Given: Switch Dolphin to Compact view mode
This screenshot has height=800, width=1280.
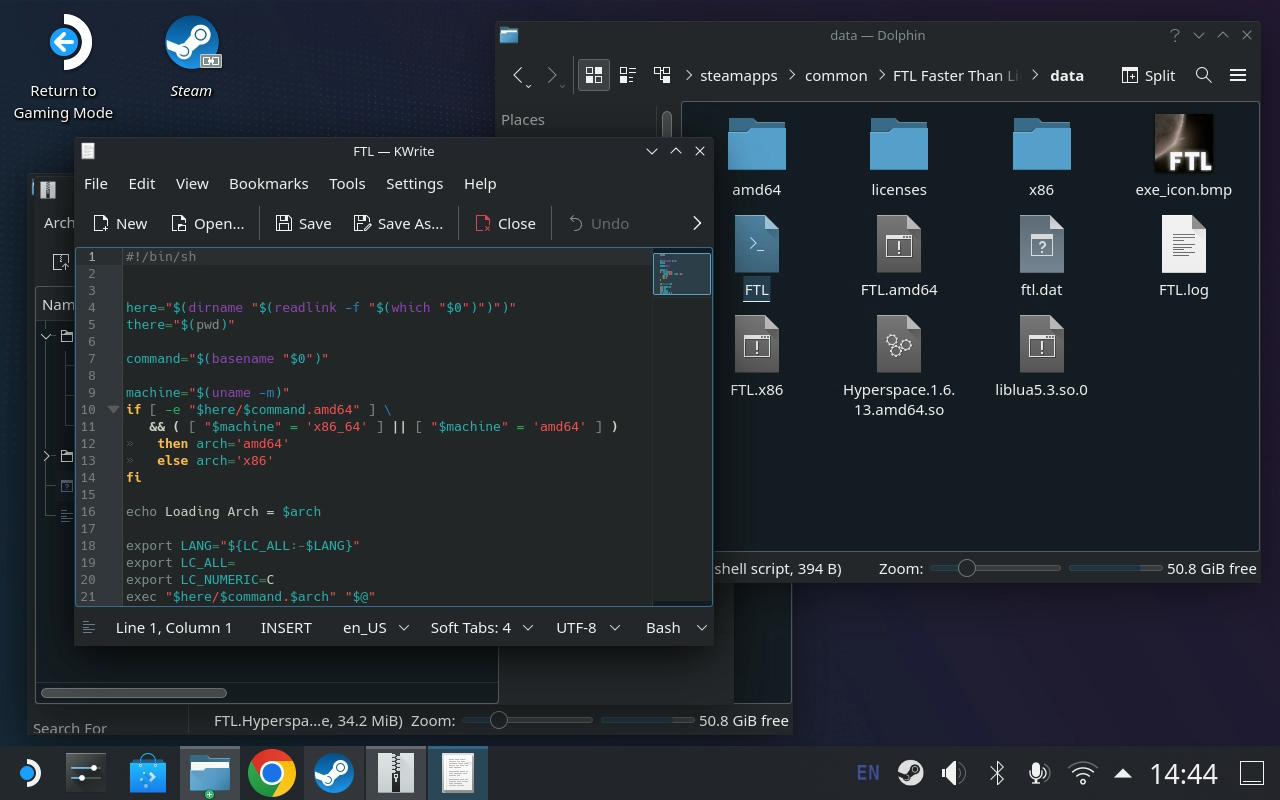Looking at the screenshot, I should pyautogui.click(x=628, y=75).
